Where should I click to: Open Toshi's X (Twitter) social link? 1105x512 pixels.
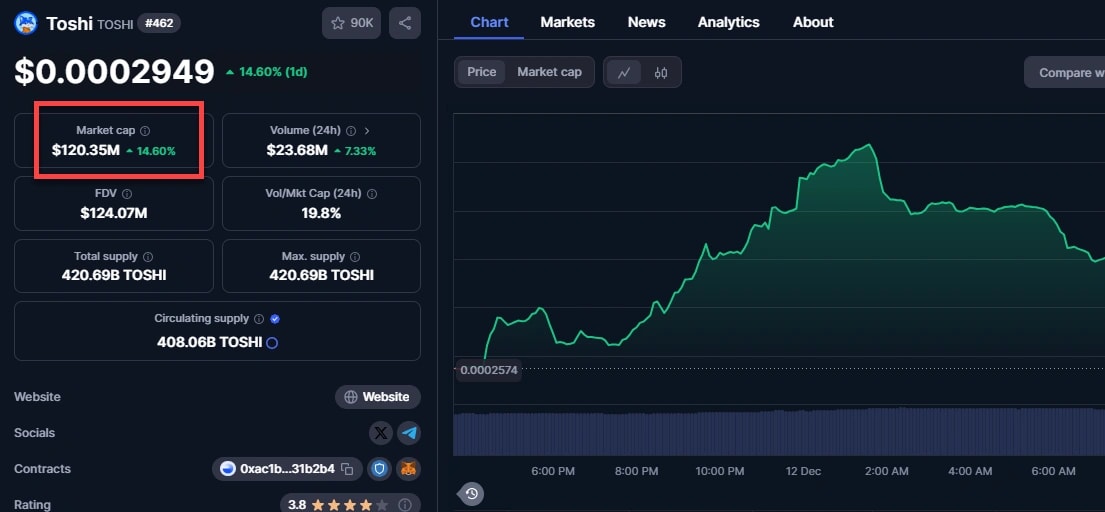(381, 433)
